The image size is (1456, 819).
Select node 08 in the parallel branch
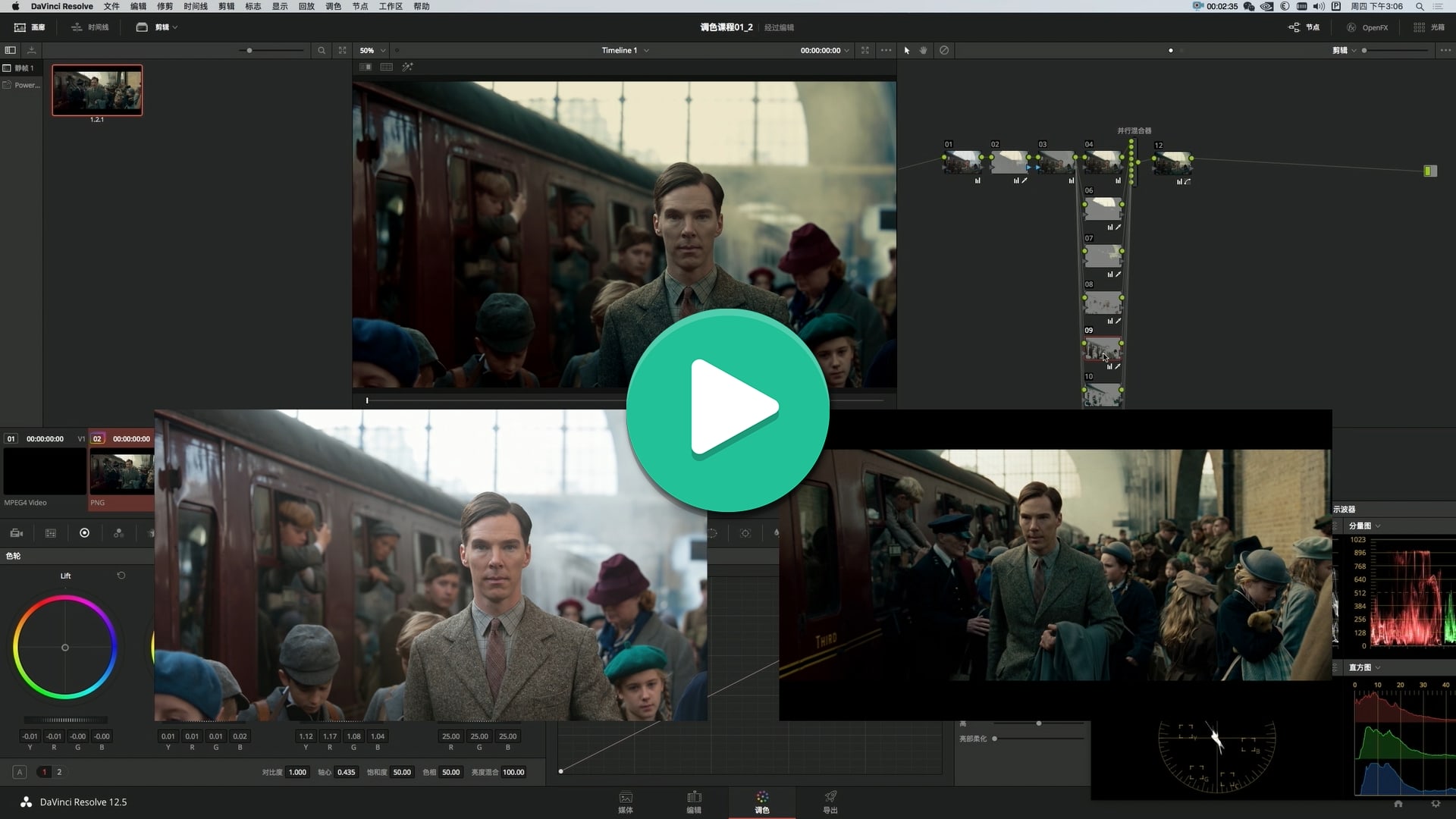tap(1103, 303)
